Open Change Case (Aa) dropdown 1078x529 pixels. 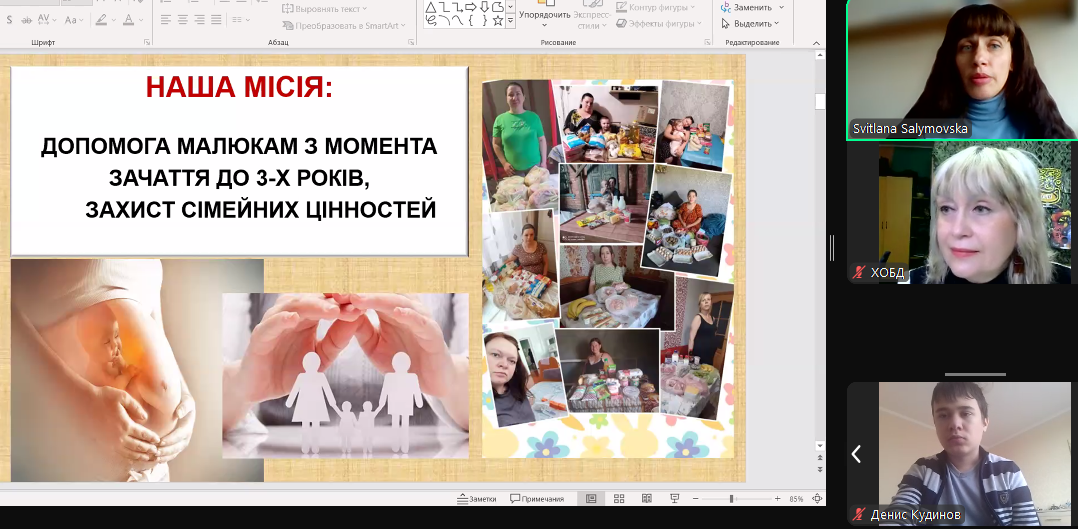coord(74,20)
